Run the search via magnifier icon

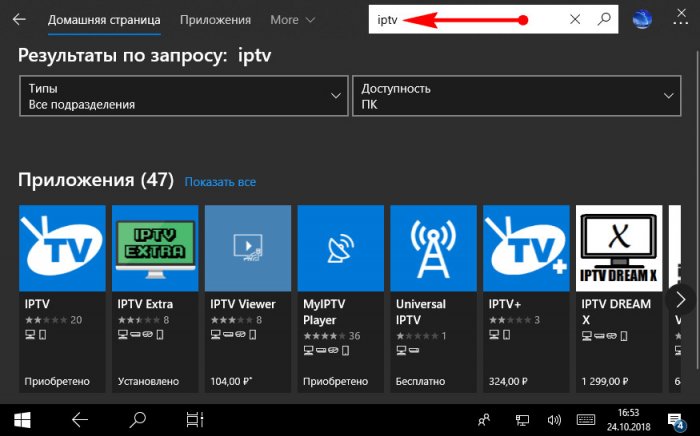(x=604, y=19)
